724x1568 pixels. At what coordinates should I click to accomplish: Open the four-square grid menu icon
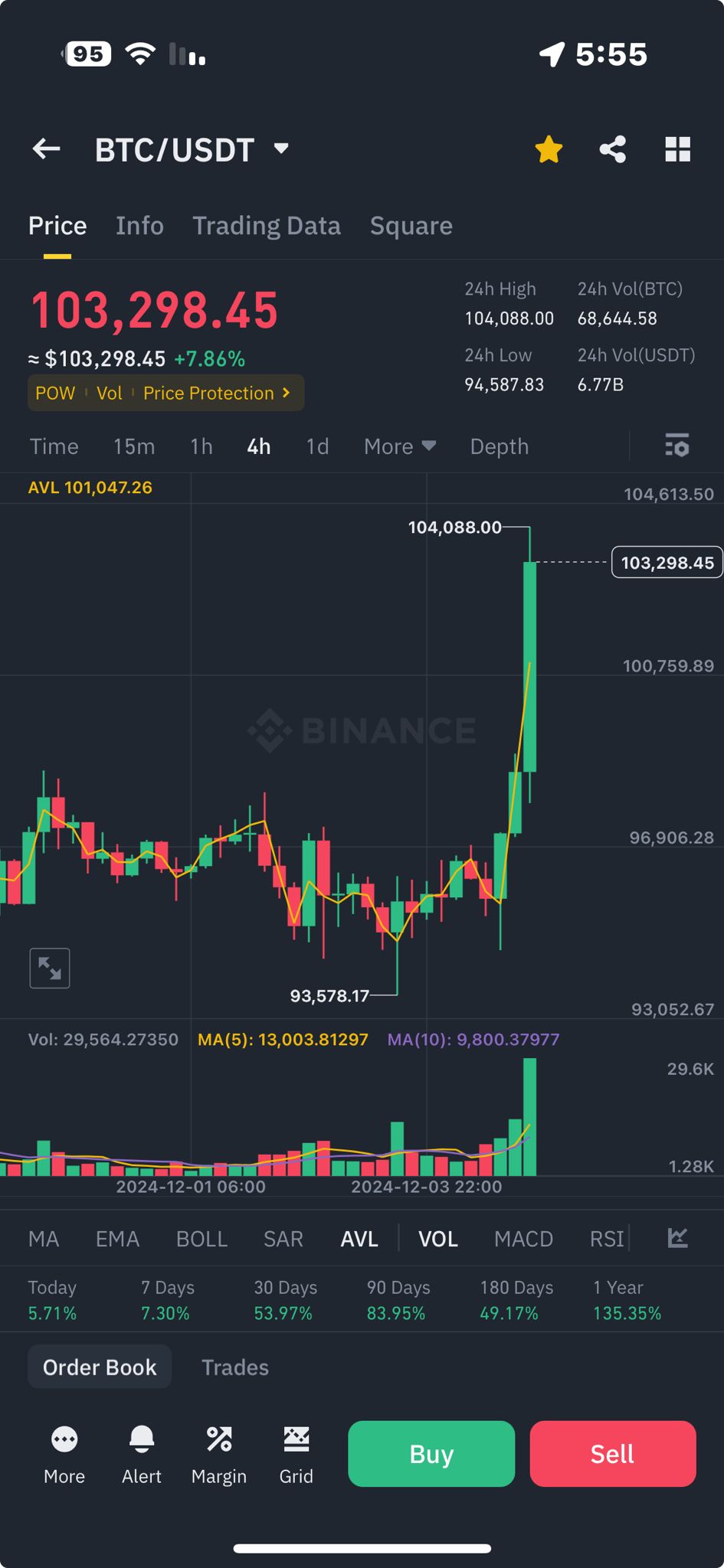point(677,149)
